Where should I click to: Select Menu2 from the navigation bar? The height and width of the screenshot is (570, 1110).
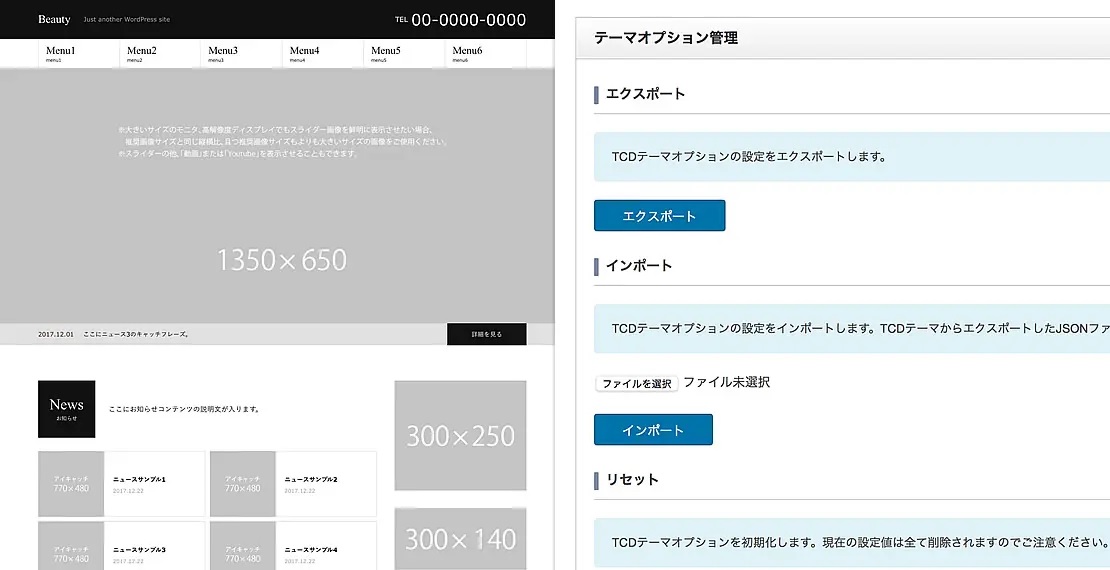142,53
